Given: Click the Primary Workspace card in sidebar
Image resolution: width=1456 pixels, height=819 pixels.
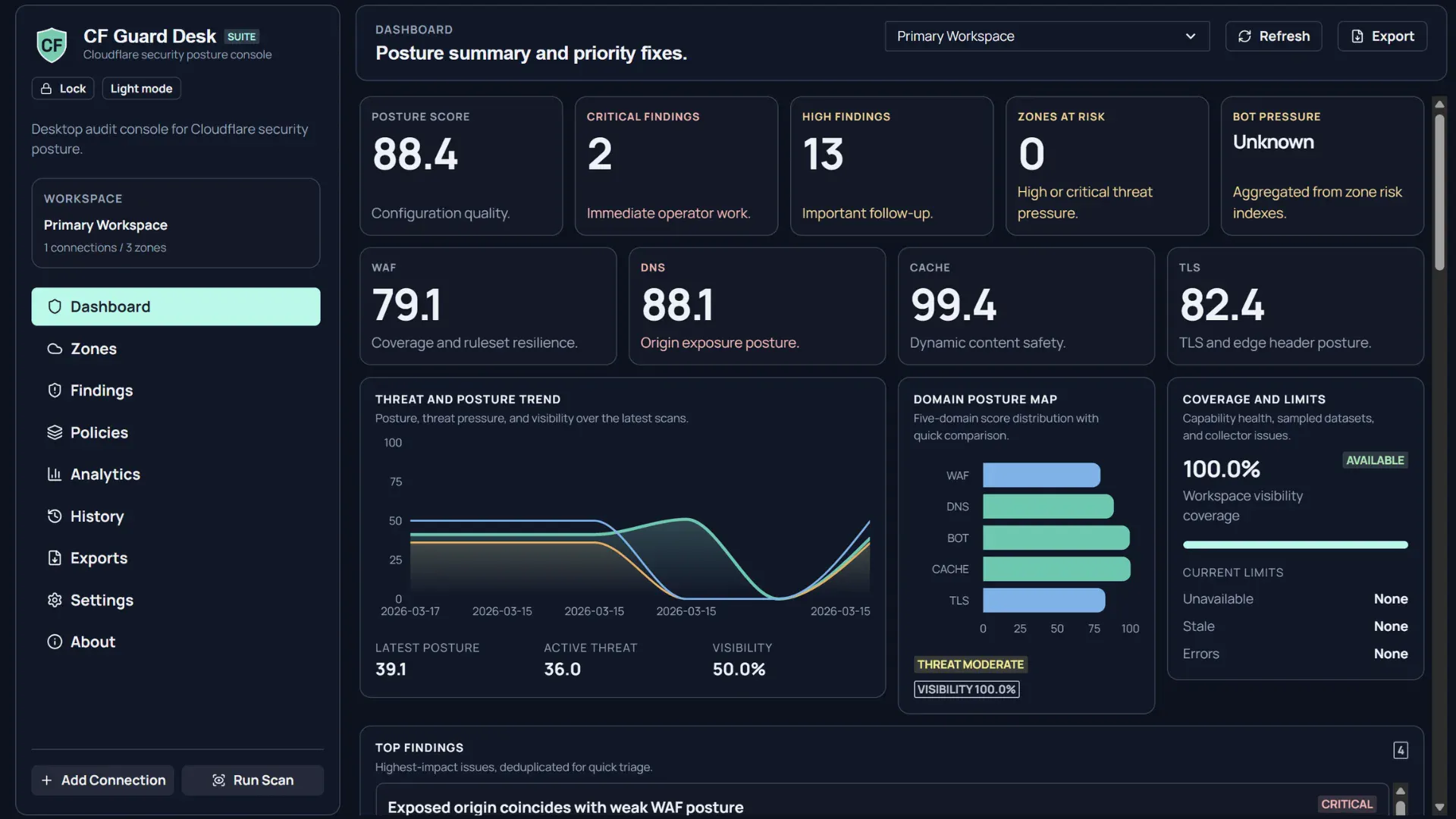Looking at the screenshot, I should pyautogui.click(x=176, y=223).
